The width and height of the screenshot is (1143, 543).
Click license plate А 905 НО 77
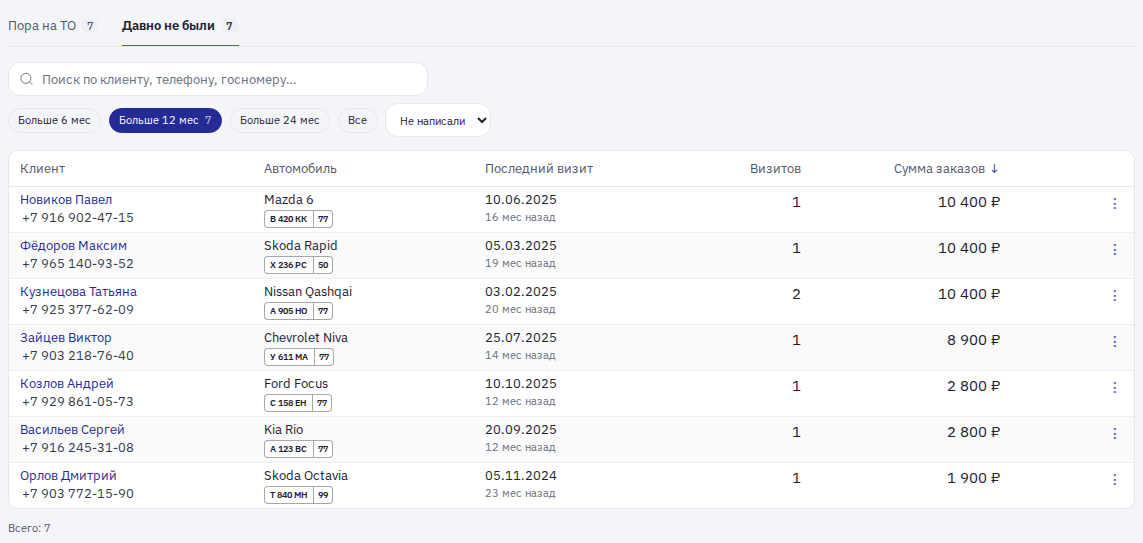tap(299, 310)
